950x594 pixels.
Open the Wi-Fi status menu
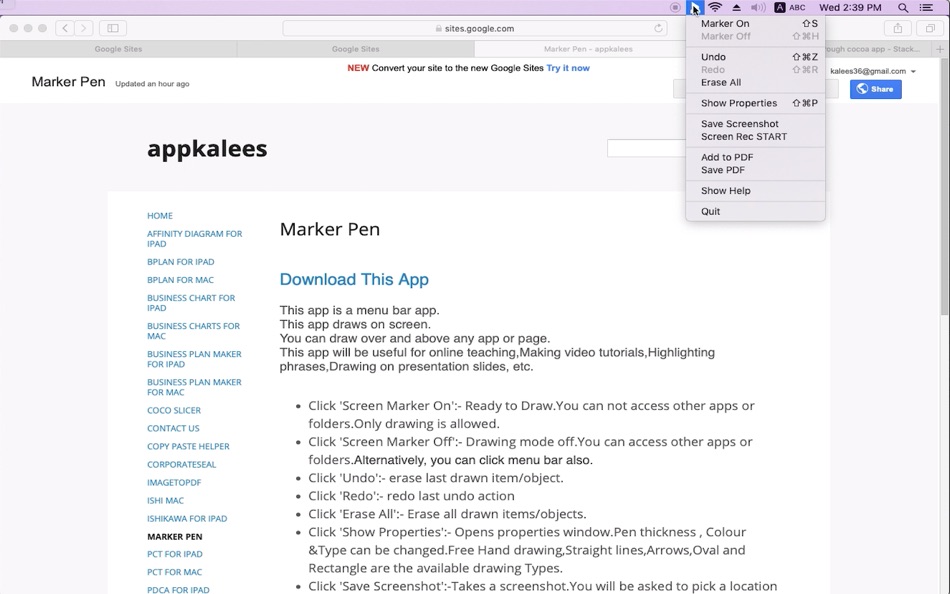[716, 8]
